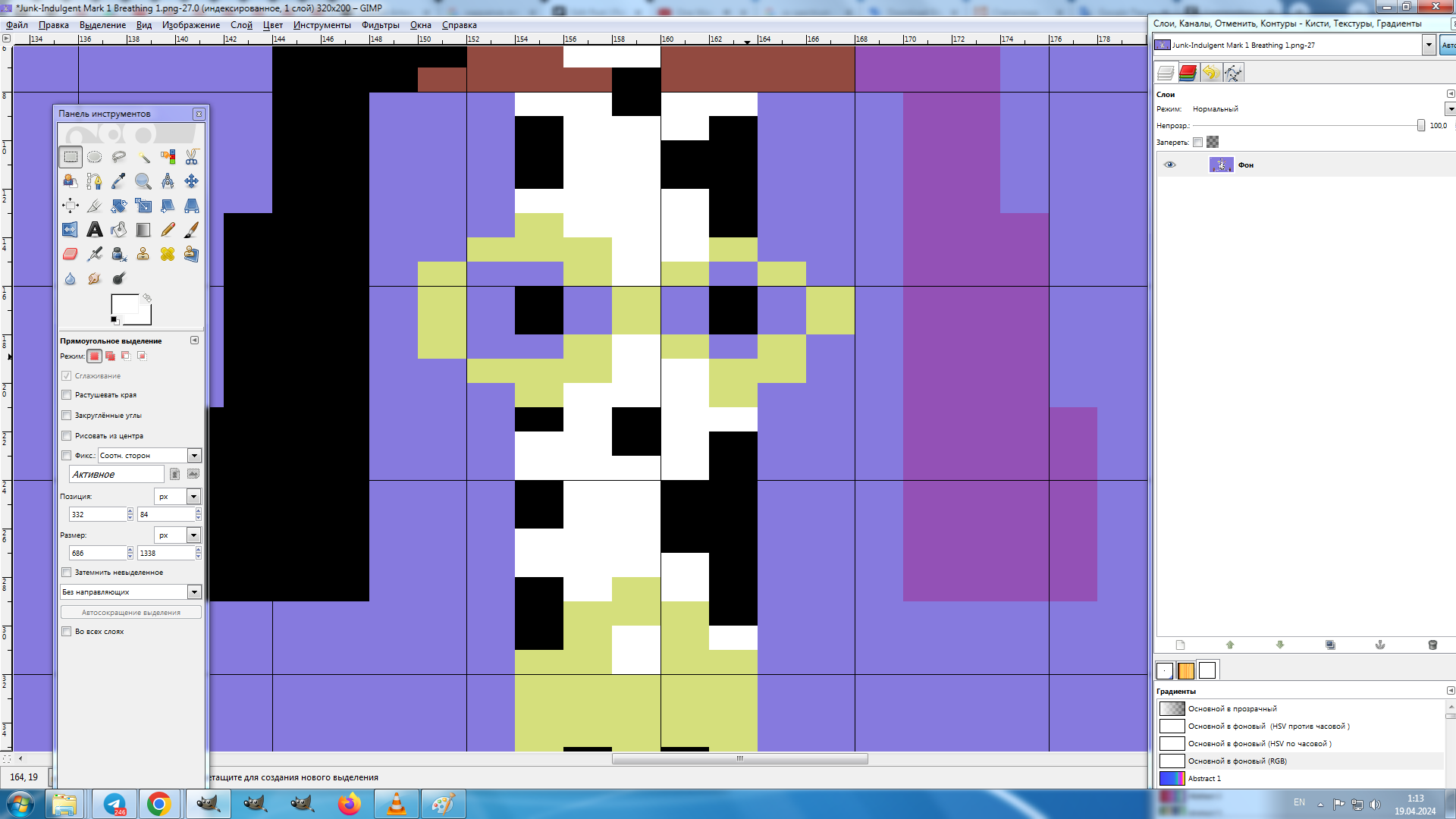Viewport: 1456px width, 819px height.
Task: Open the Фильтры menu
Action: (381, 25)
